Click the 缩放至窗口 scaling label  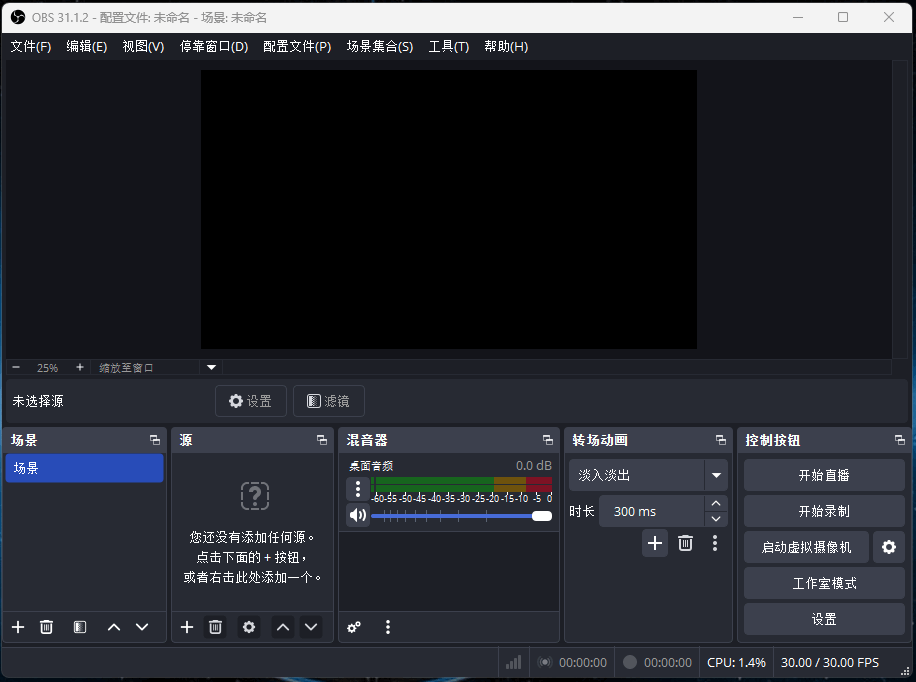[x=126, y=368]
